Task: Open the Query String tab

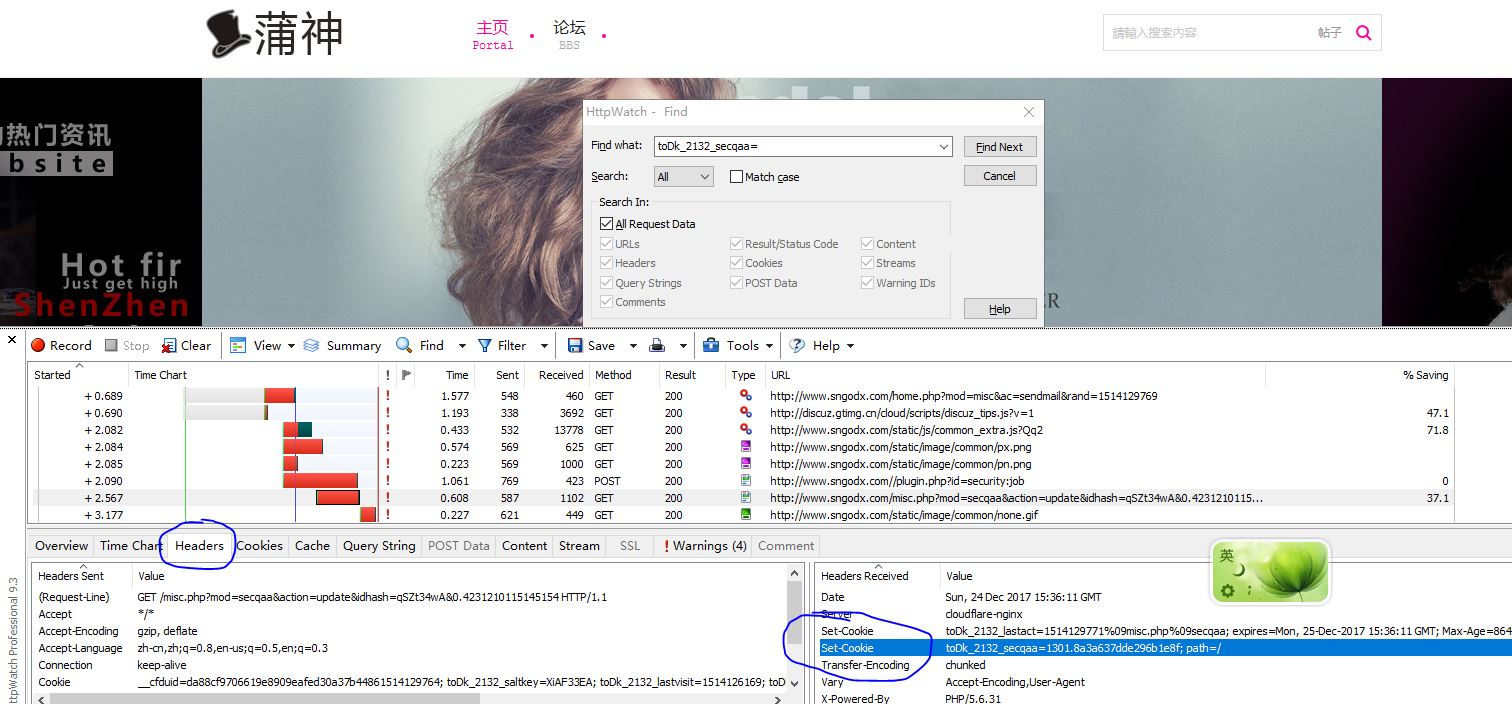Action: click(x=378, y=546)
